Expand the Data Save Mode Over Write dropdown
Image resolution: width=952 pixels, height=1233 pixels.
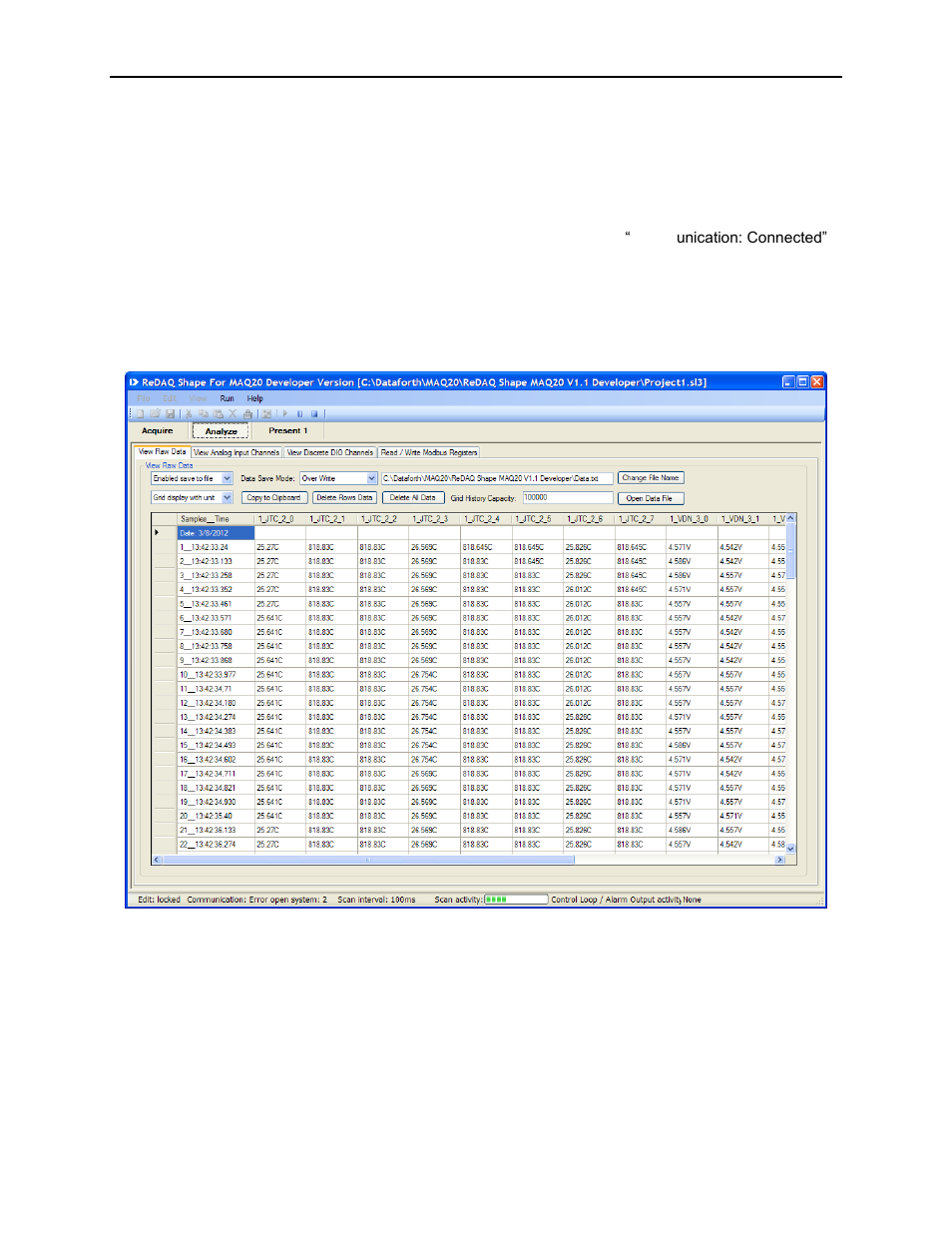[x=372, y=478]
